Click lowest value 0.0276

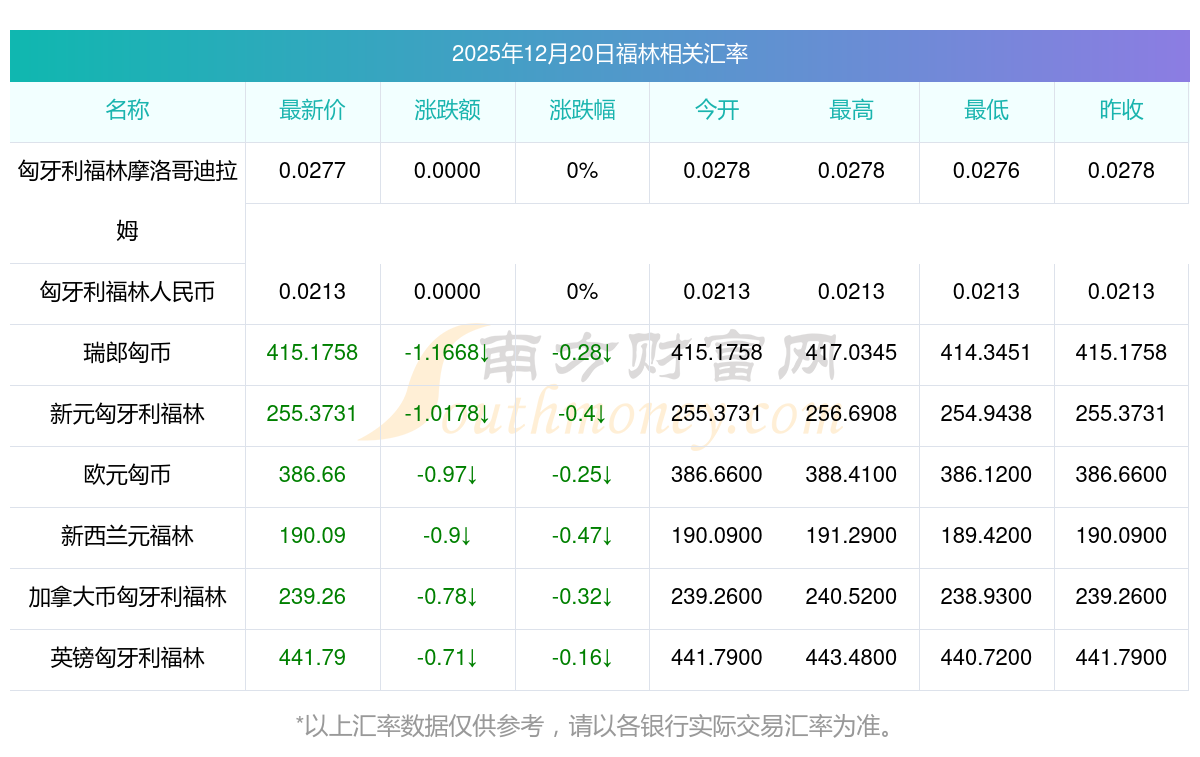[x=987, y=171]
